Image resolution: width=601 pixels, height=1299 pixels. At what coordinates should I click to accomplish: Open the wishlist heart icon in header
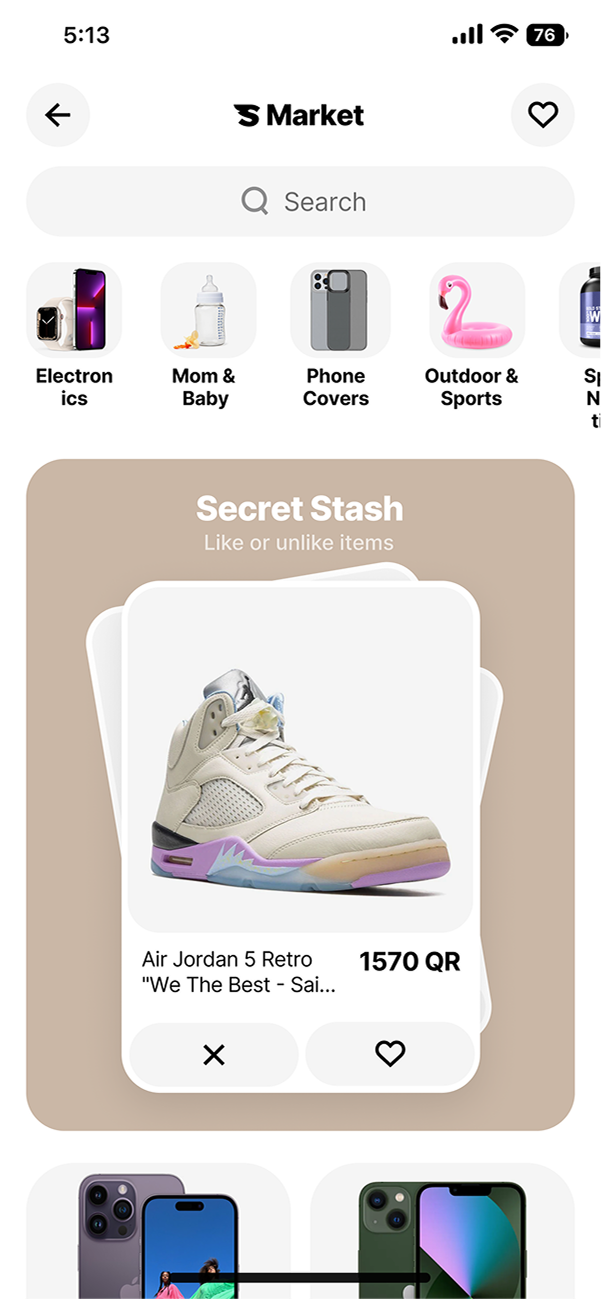click(543, 115)
